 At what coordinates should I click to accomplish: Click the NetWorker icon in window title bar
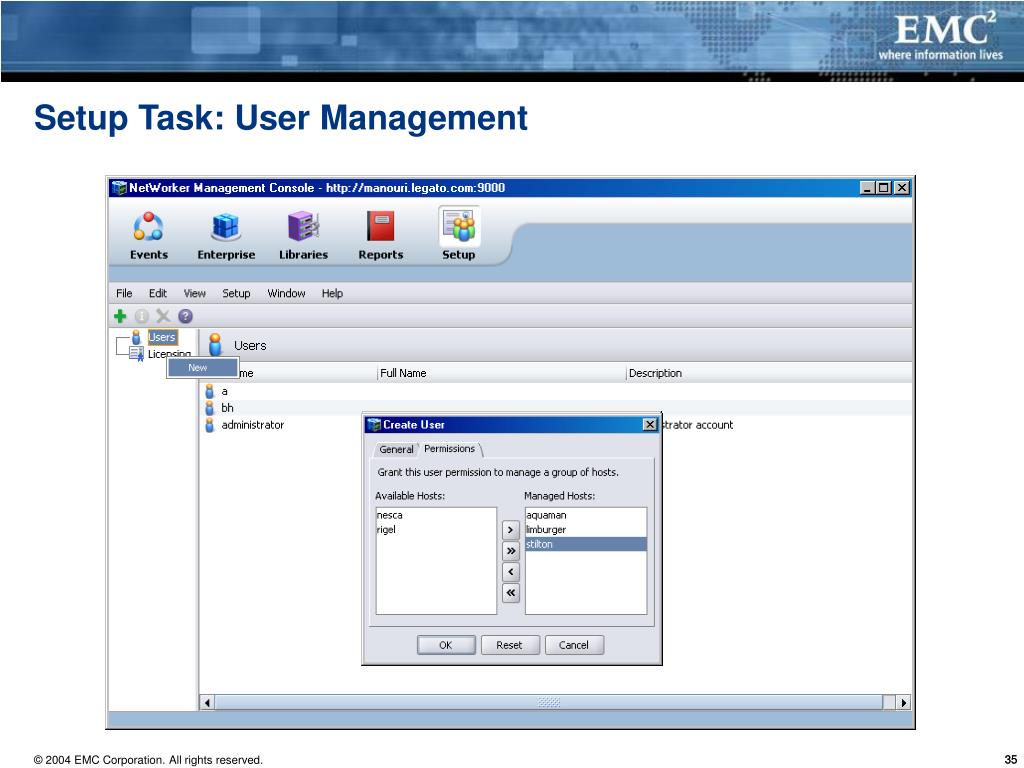coord(119,188)
